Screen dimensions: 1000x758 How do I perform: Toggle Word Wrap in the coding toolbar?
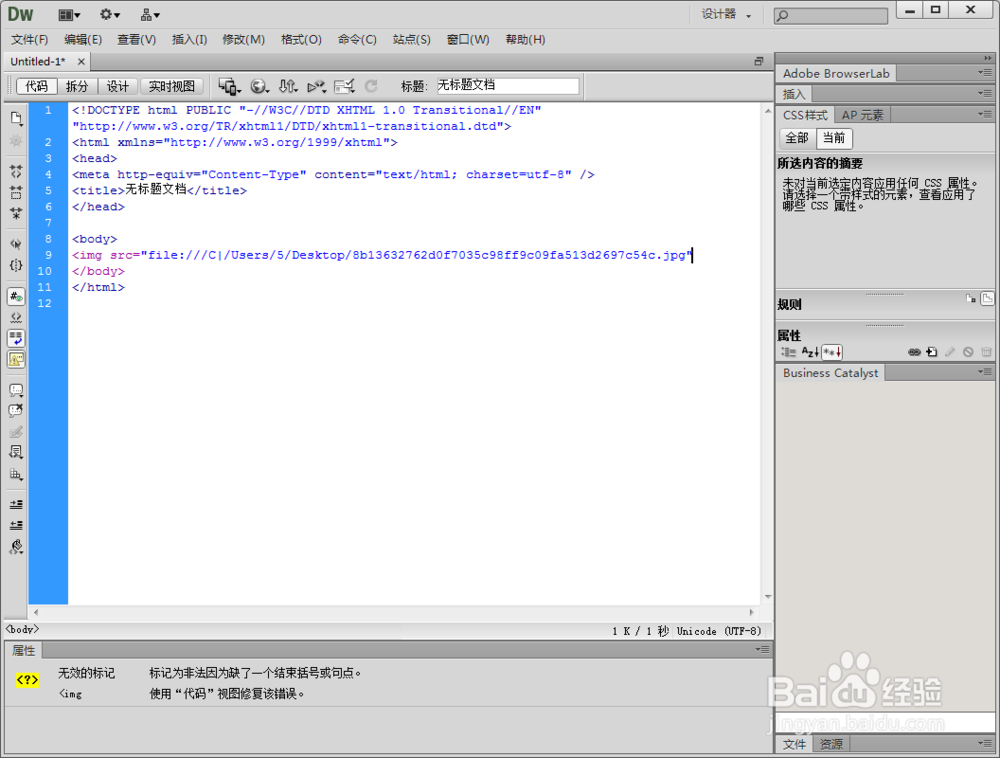[x=15, y=340]
